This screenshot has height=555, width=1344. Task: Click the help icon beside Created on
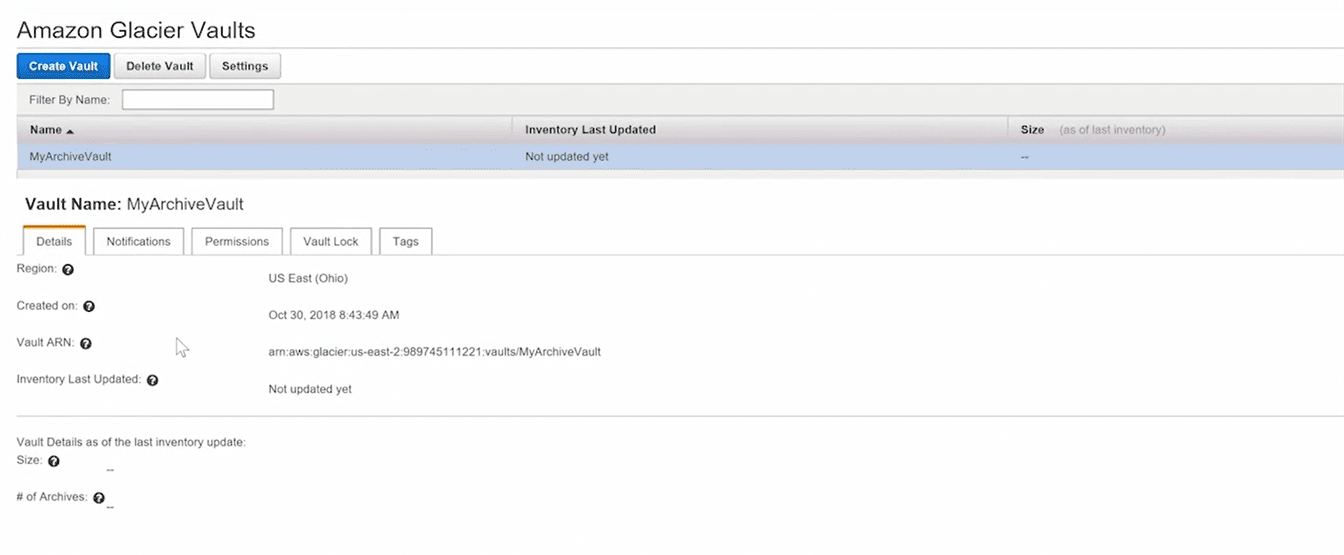89,307
